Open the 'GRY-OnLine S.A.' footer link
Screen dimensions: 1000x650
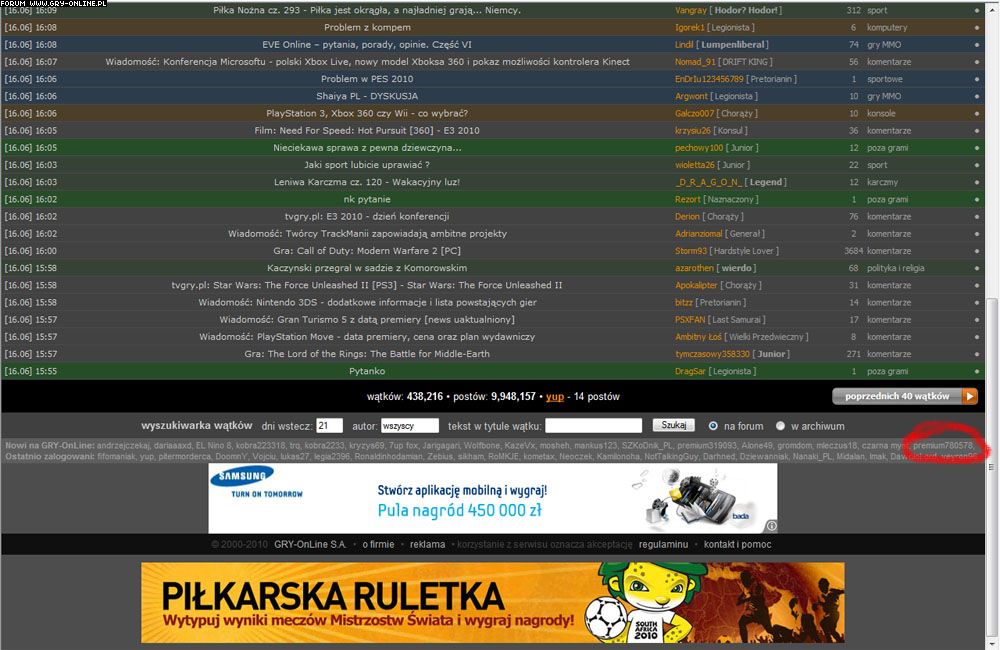pos(310,544)
